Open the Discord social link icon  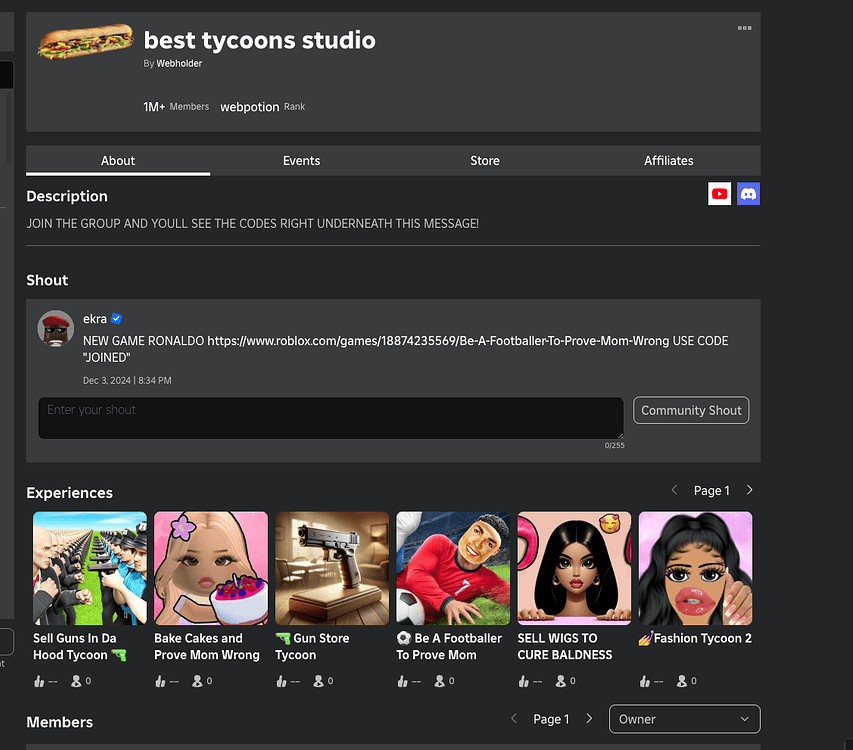(748, 194)
